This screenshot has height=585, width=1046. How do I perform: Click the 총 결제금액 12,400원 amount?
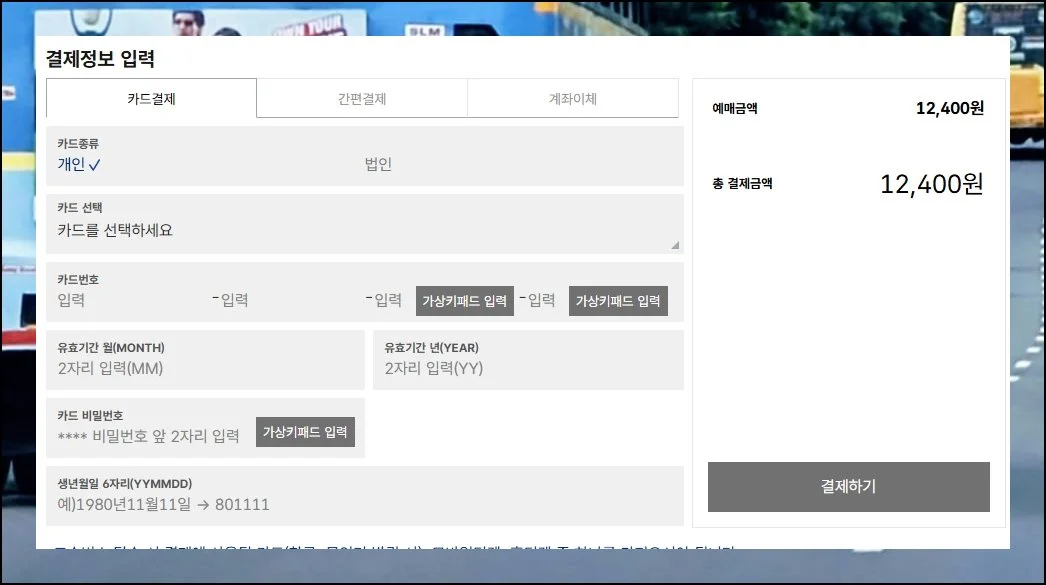931,184
